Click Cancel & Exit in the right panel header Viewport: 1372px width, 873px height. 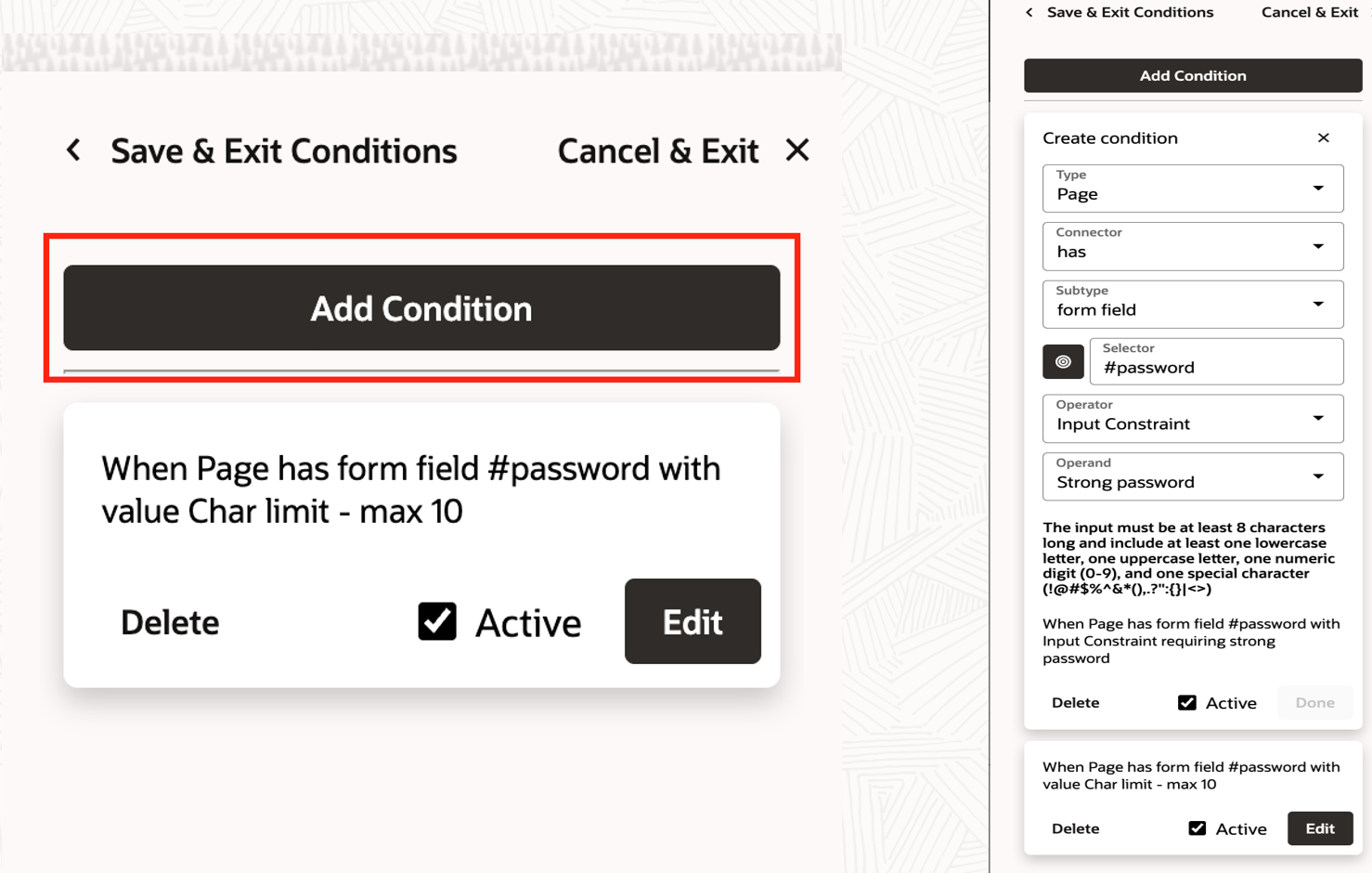tap(1309, 12)
